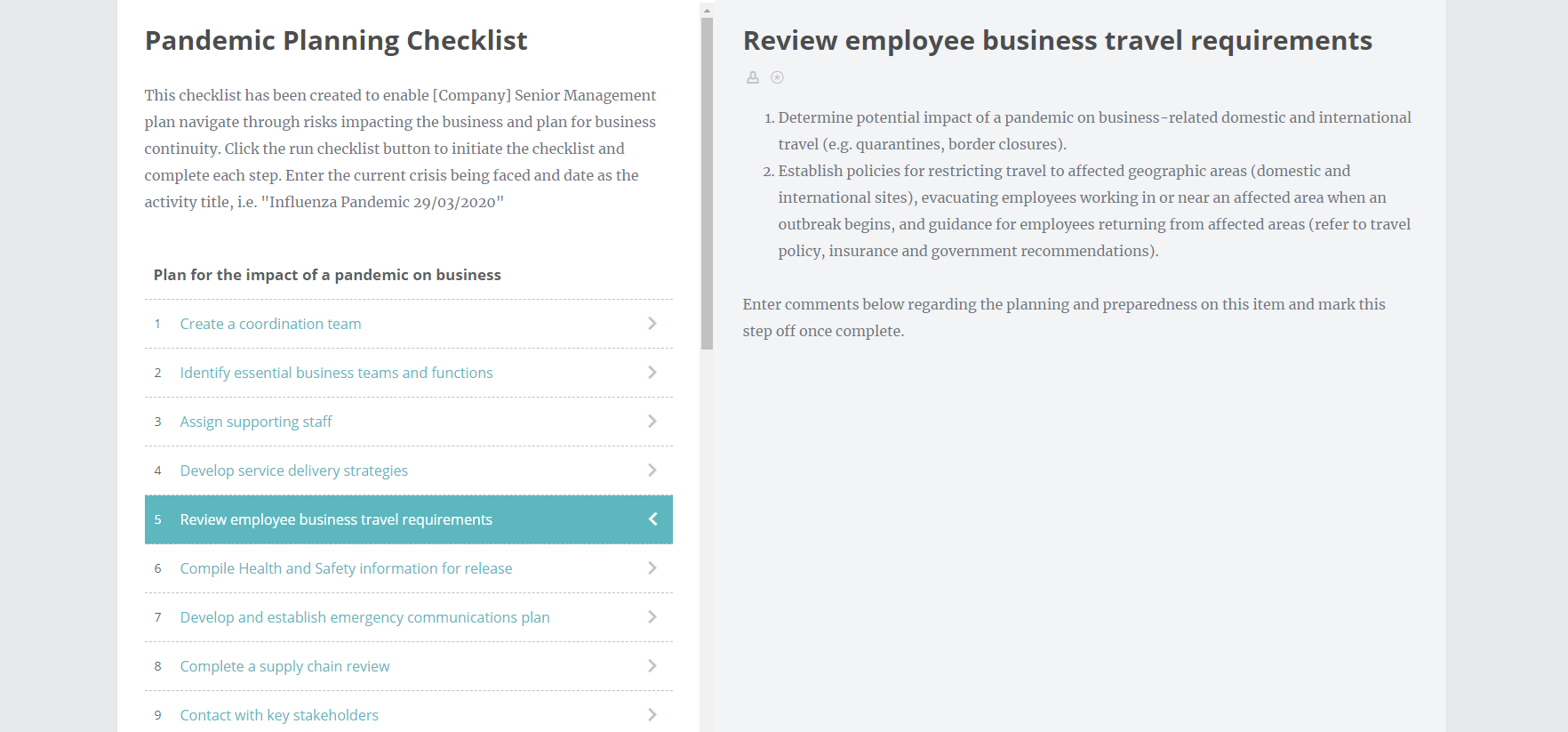Image resolution: width=1568 pixels, height=732 pixels.
Task: Open Identify essential business teams and functions
Action: [336, 373]
